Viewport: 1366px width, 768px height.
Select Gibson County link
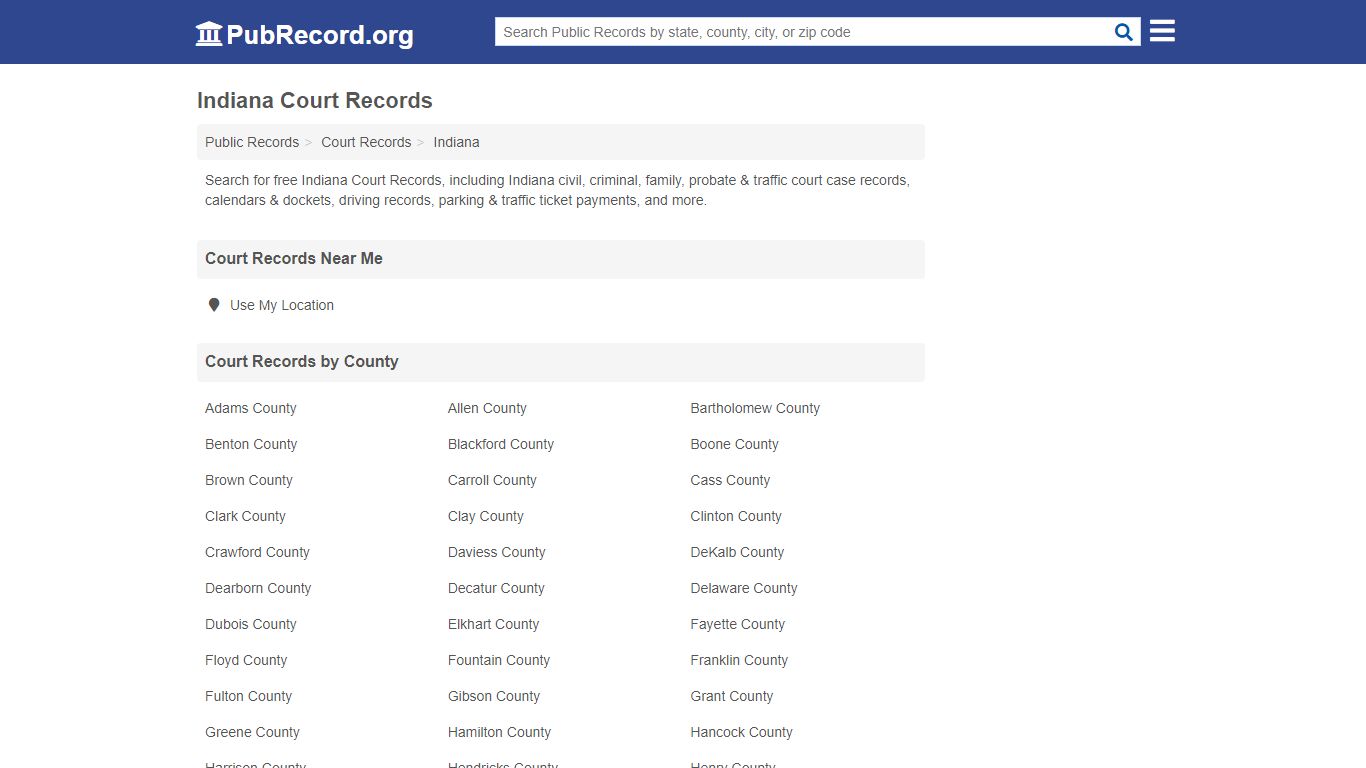click(494, 696)
